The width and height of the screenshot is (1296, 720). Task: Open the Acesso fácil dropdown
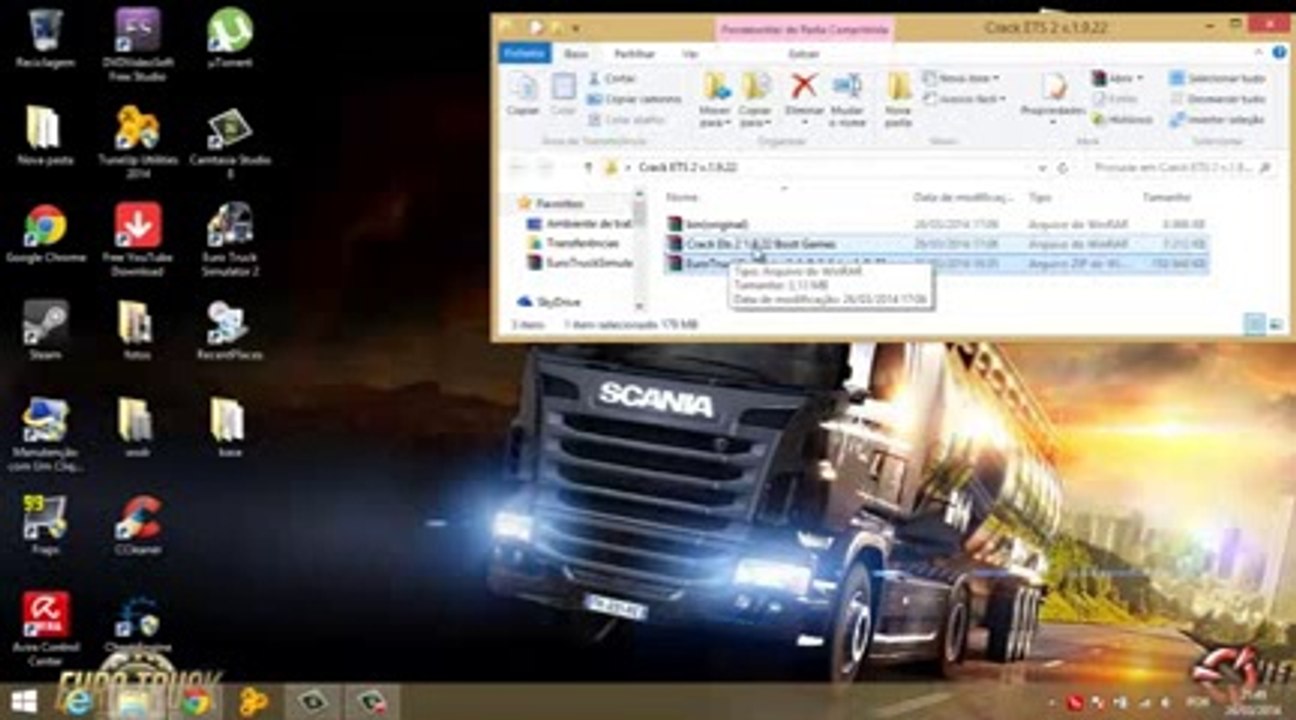[x=963, y=98]
